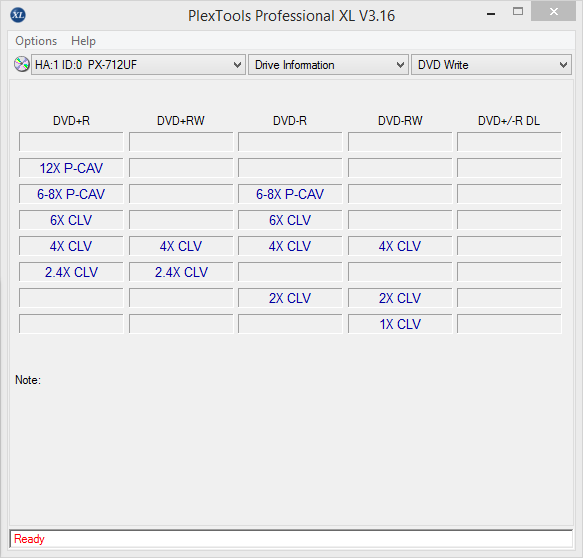This screenshot has width=583, height=558.
Task: Click the Ready status bar text
Action: pyautogui.click(x=29, y=539)
